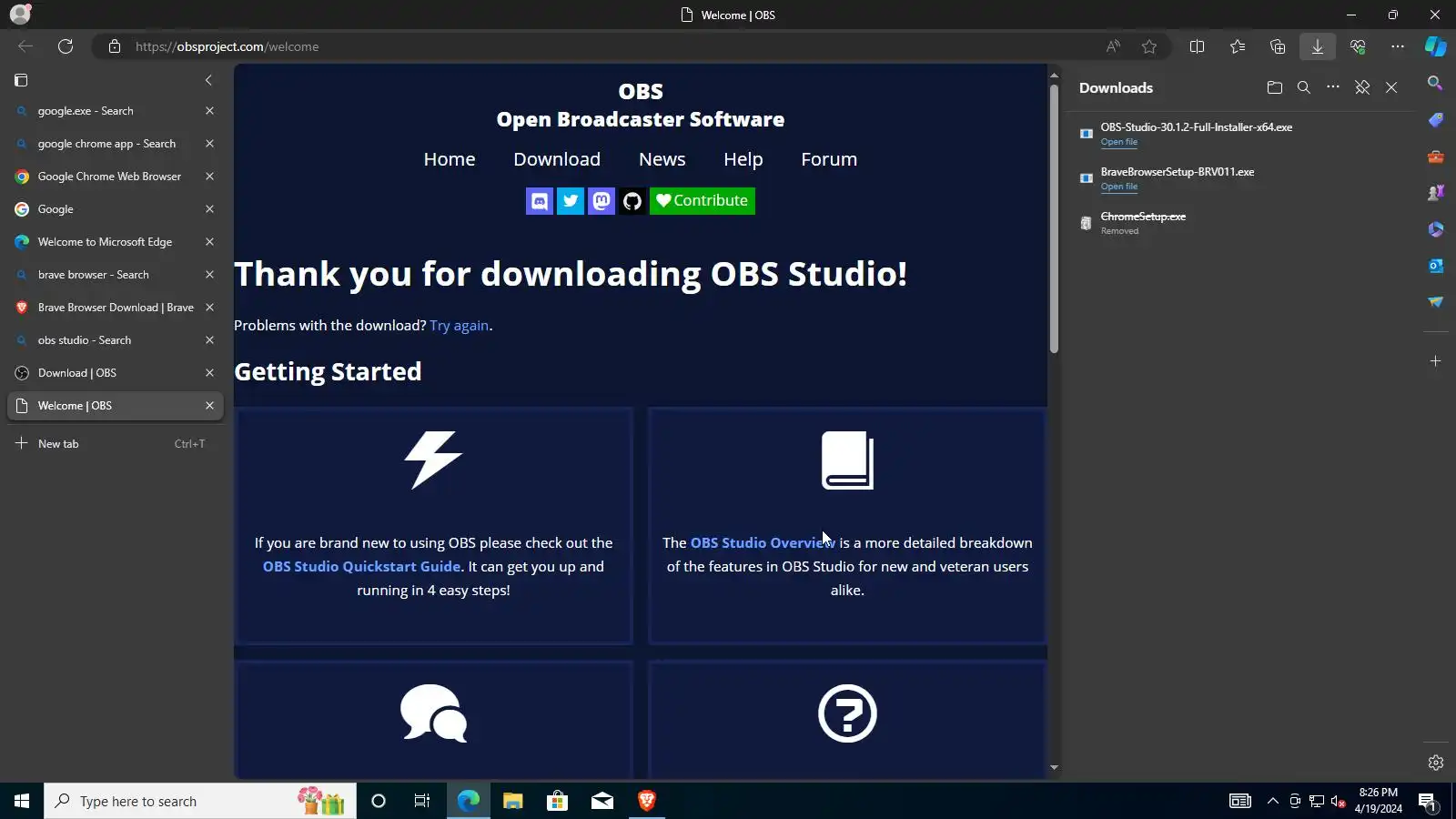Open file link for OBS-Studio installer
The height and width of the screenshot is (819, 1456).
click(x=1119, y=142)
